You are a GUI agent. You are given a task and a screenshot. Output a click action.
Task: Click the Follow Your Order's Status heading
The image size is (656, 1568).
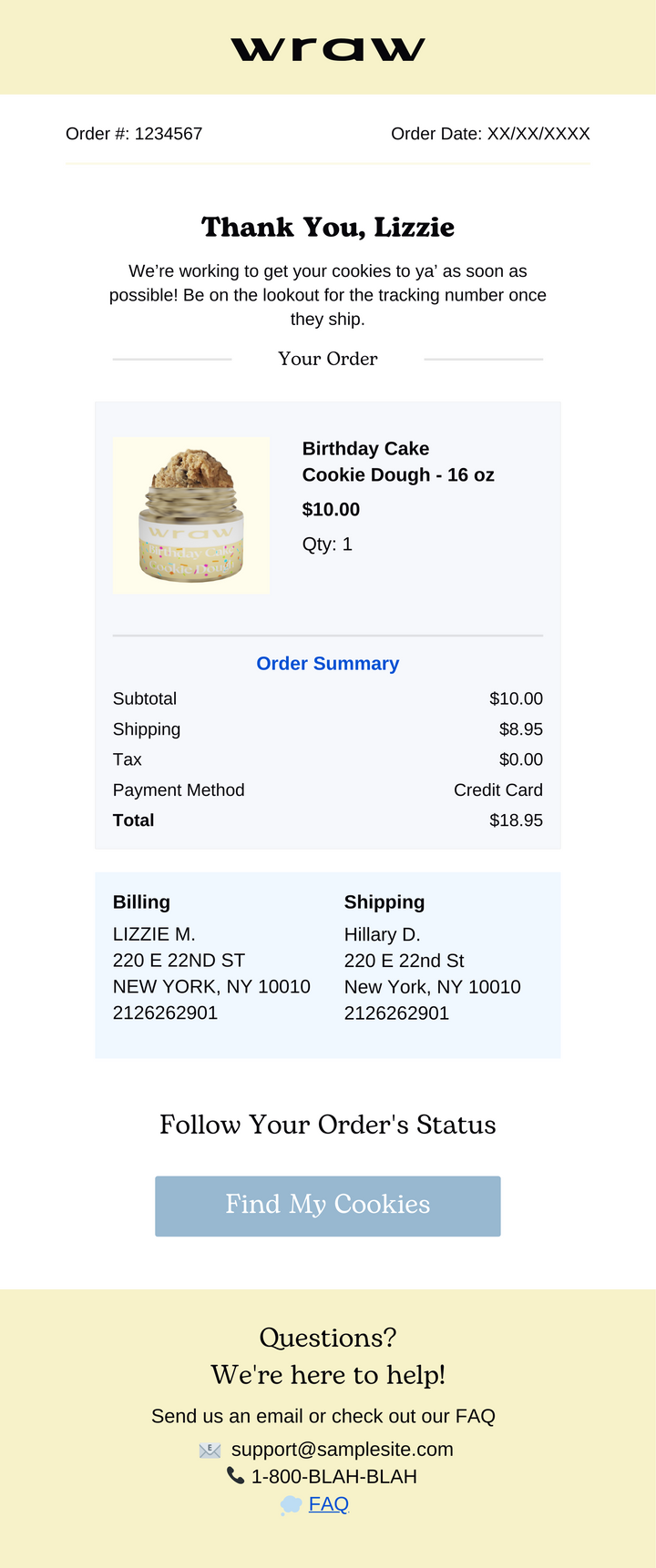328,1125
